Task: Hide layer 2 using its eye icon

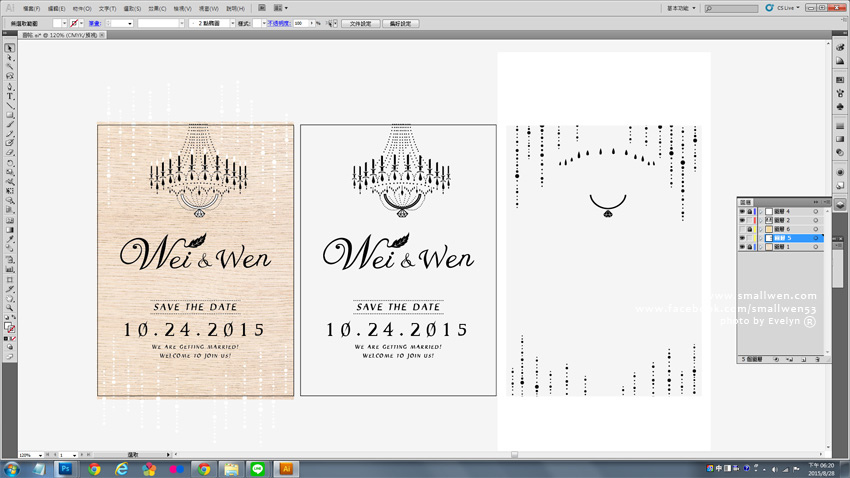Action: (742, 221)
